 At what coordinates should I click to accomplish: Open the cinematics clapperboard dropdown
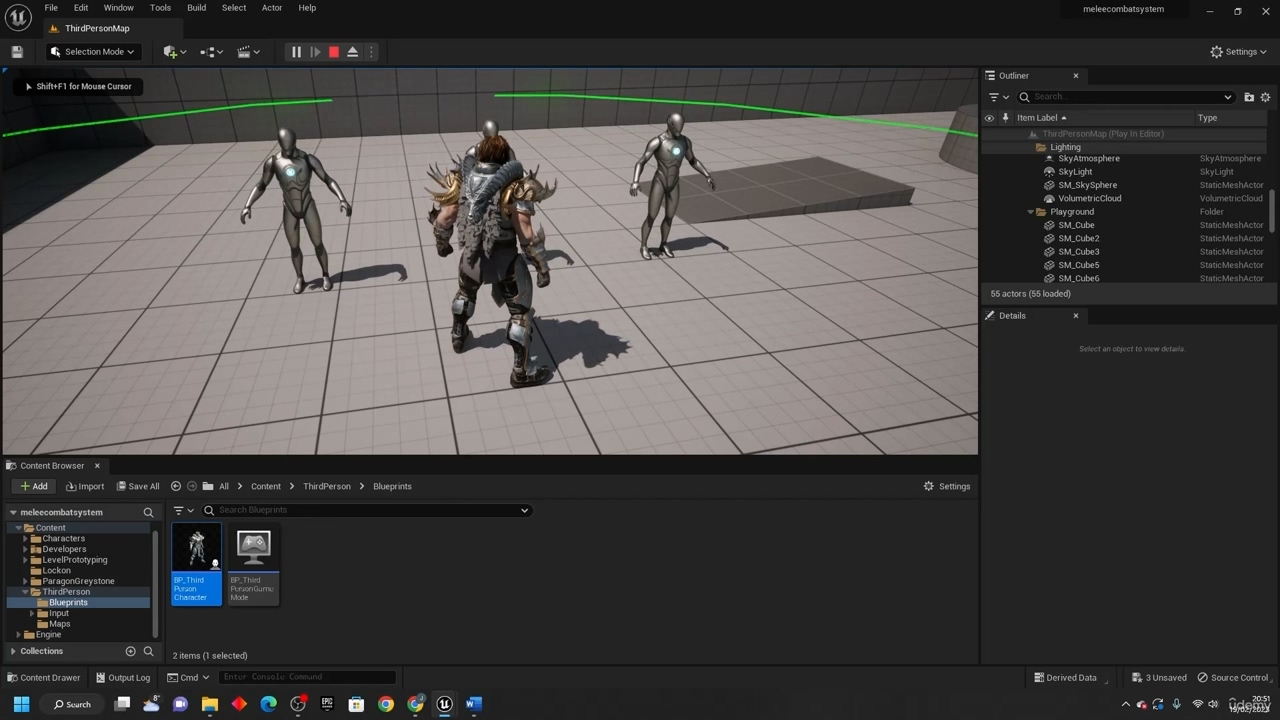click(x=248, y=52)
